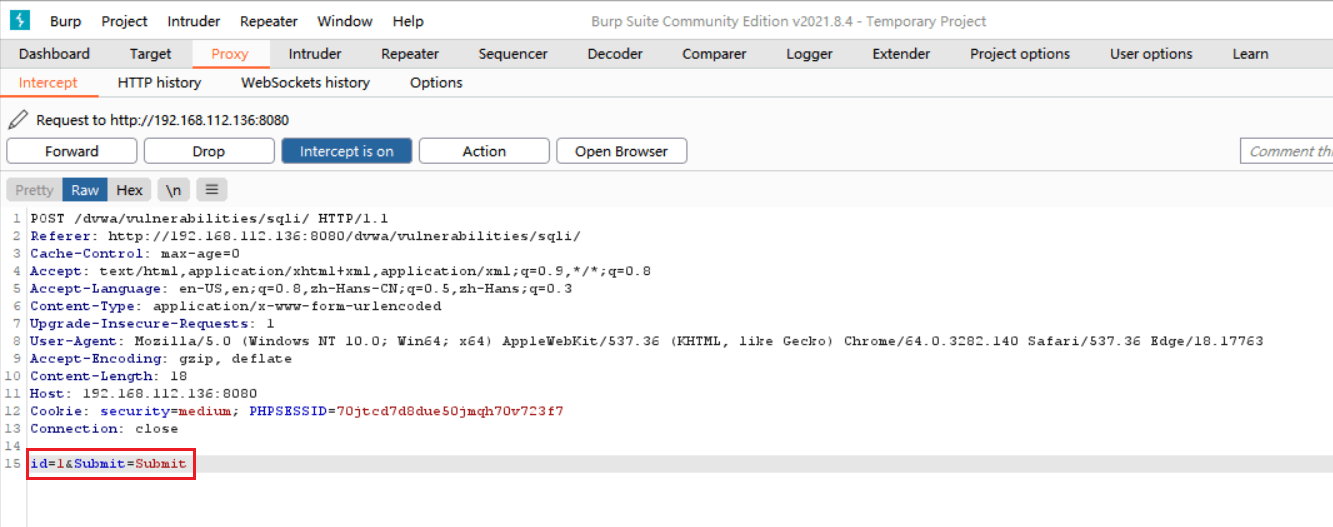Open the Learn tab
The image size is (1333, 527).
tap(1250, 54)
